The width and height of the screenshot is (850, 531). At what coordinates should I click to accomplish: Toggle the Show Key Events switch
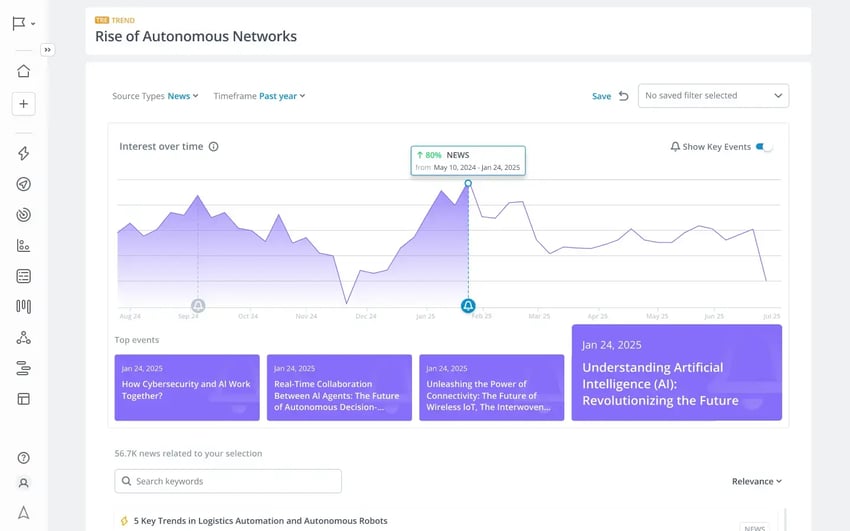click(x=764, y=147)
